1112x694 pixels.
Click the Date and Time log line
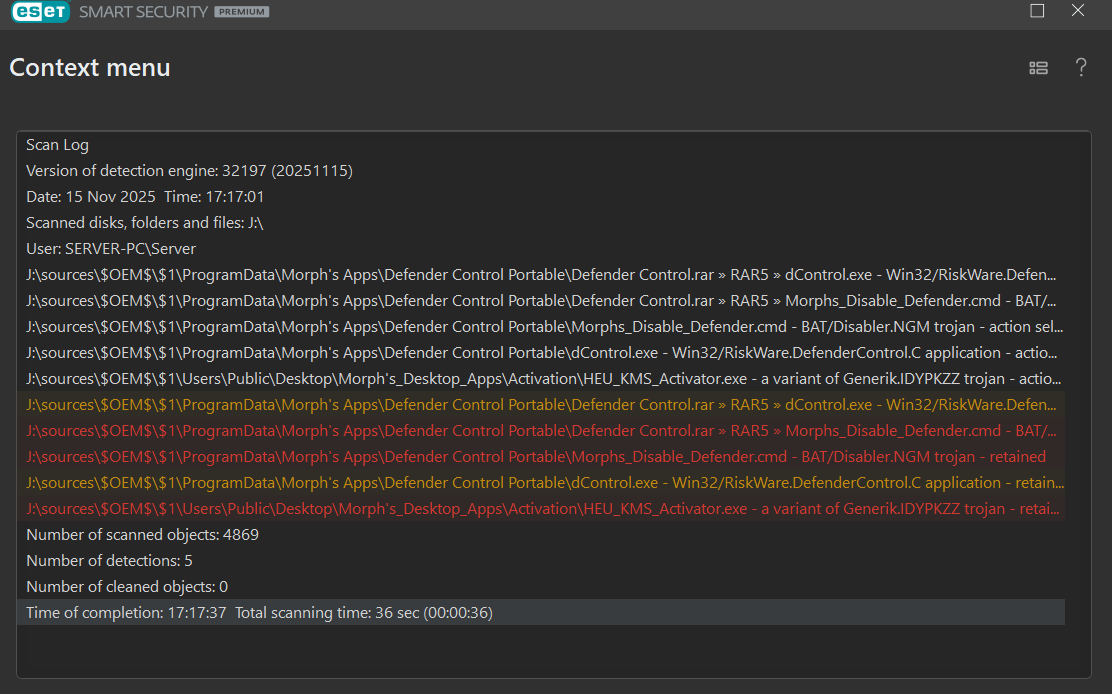[145, 197]
